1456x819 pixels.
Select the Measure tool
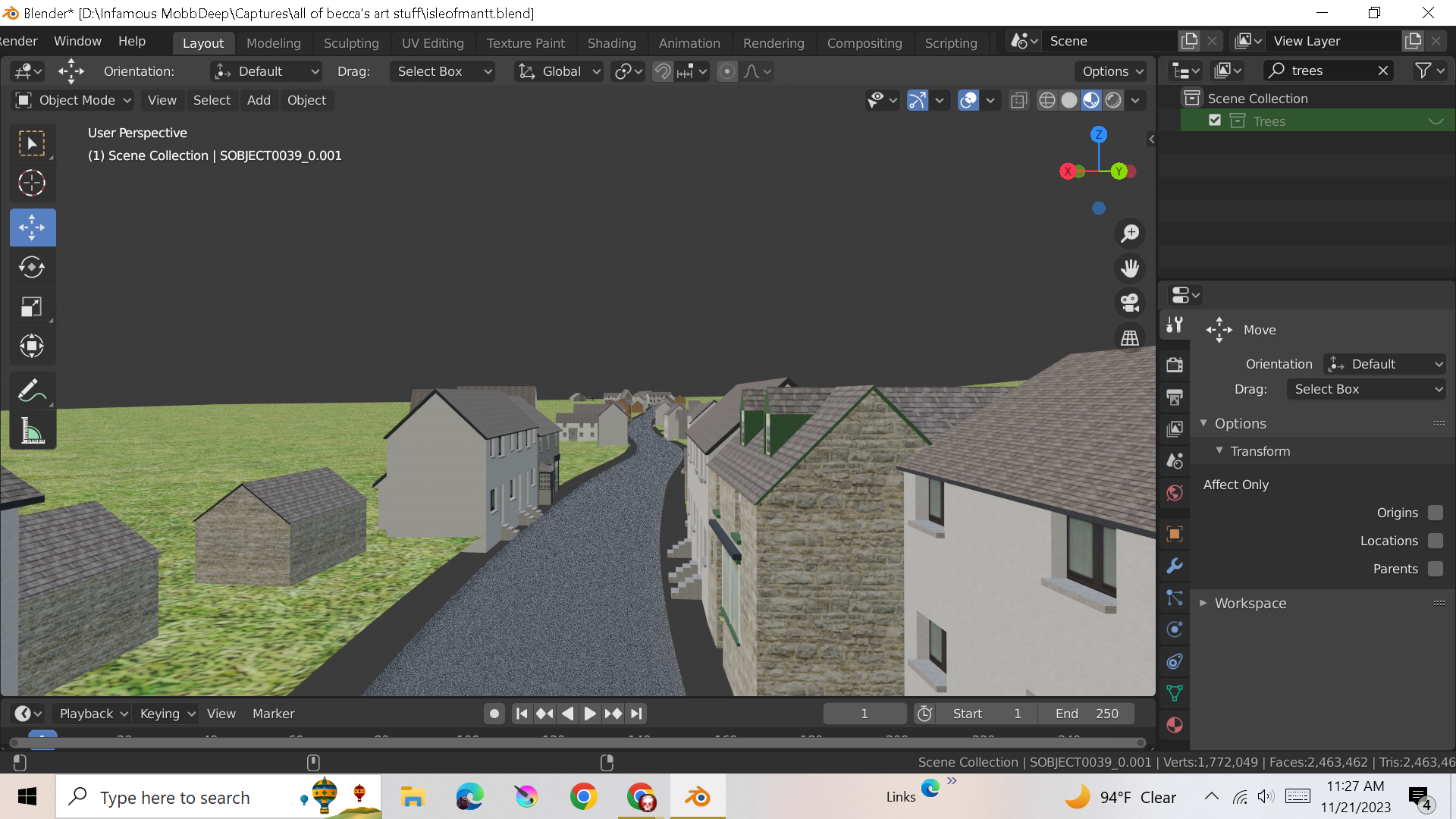point(32,431)
